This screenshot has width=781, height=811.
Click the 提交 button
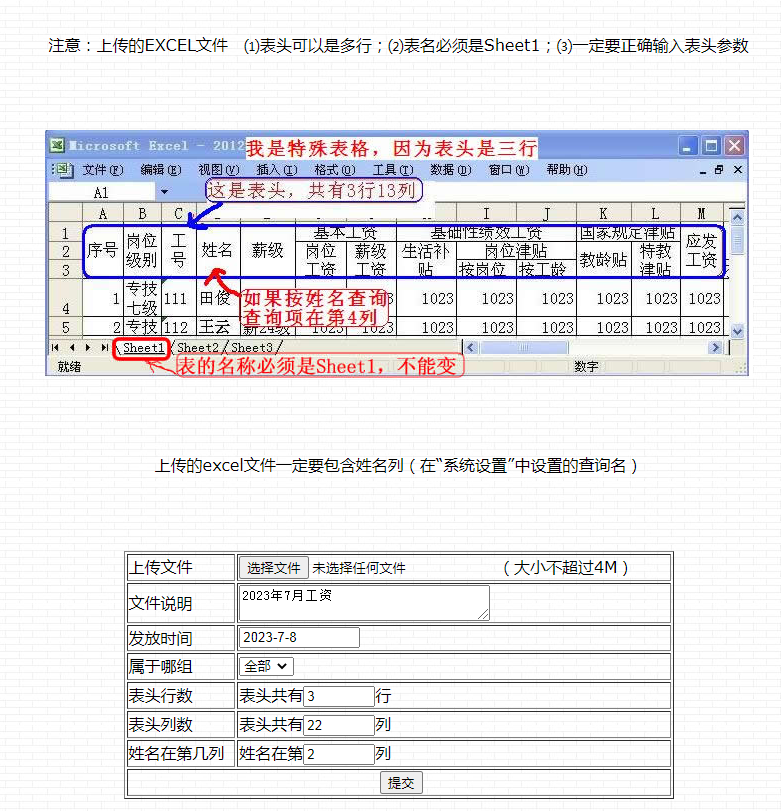(x=401, y=783)
